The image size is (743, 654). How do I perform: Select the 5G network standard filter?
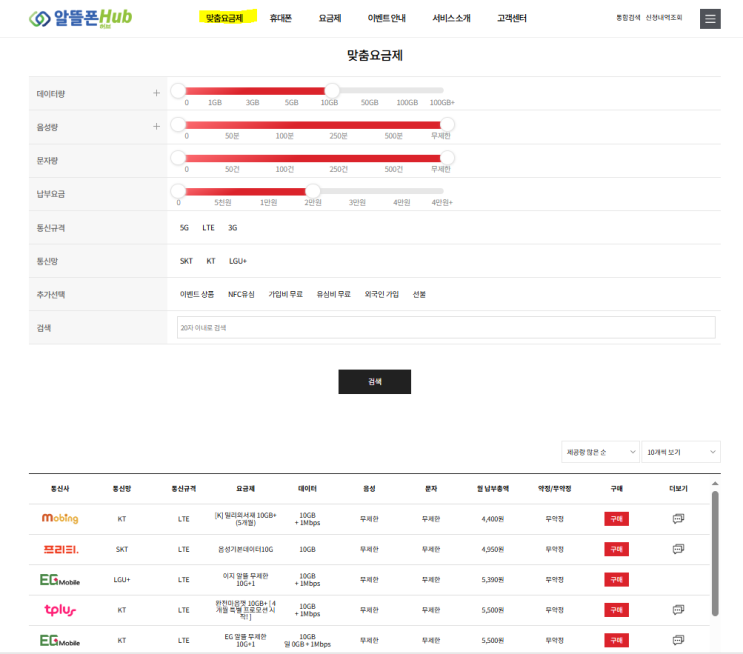184,228
